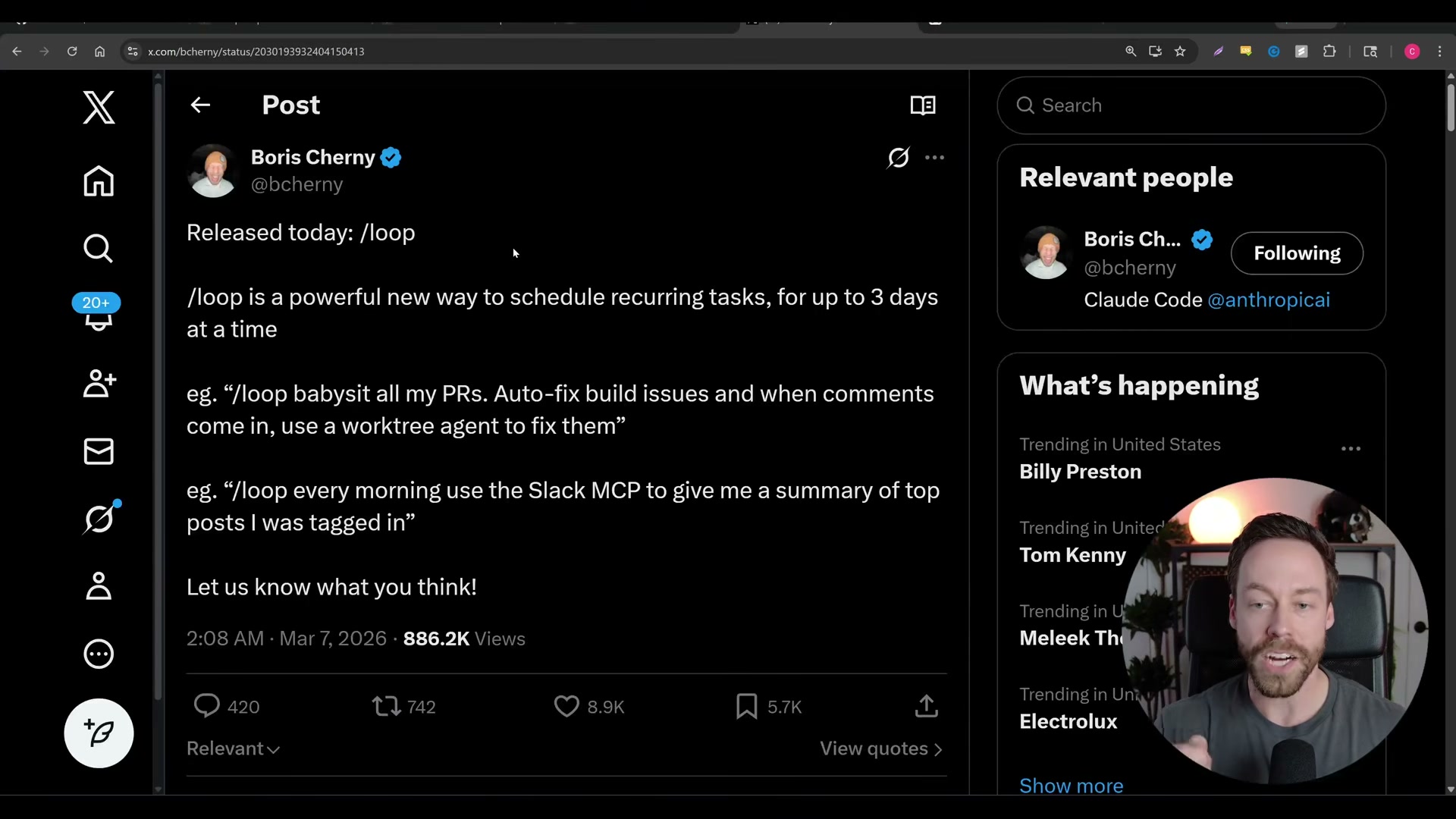The height and width of the screenshot is (819, 1456).
Task: Click the page vertical scrollbar thumb
Action: click(1451, 107)
